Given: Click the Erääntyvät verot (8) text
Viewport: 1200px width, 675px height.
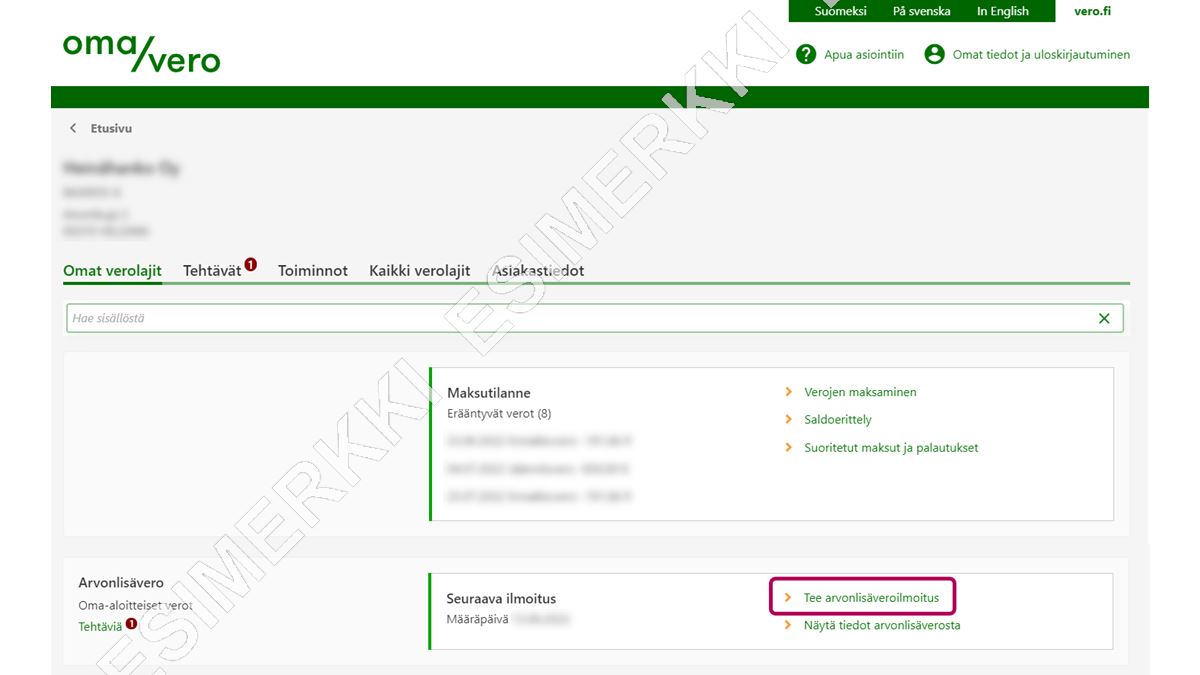Looking at the screenshot, I should pos(499,413).
